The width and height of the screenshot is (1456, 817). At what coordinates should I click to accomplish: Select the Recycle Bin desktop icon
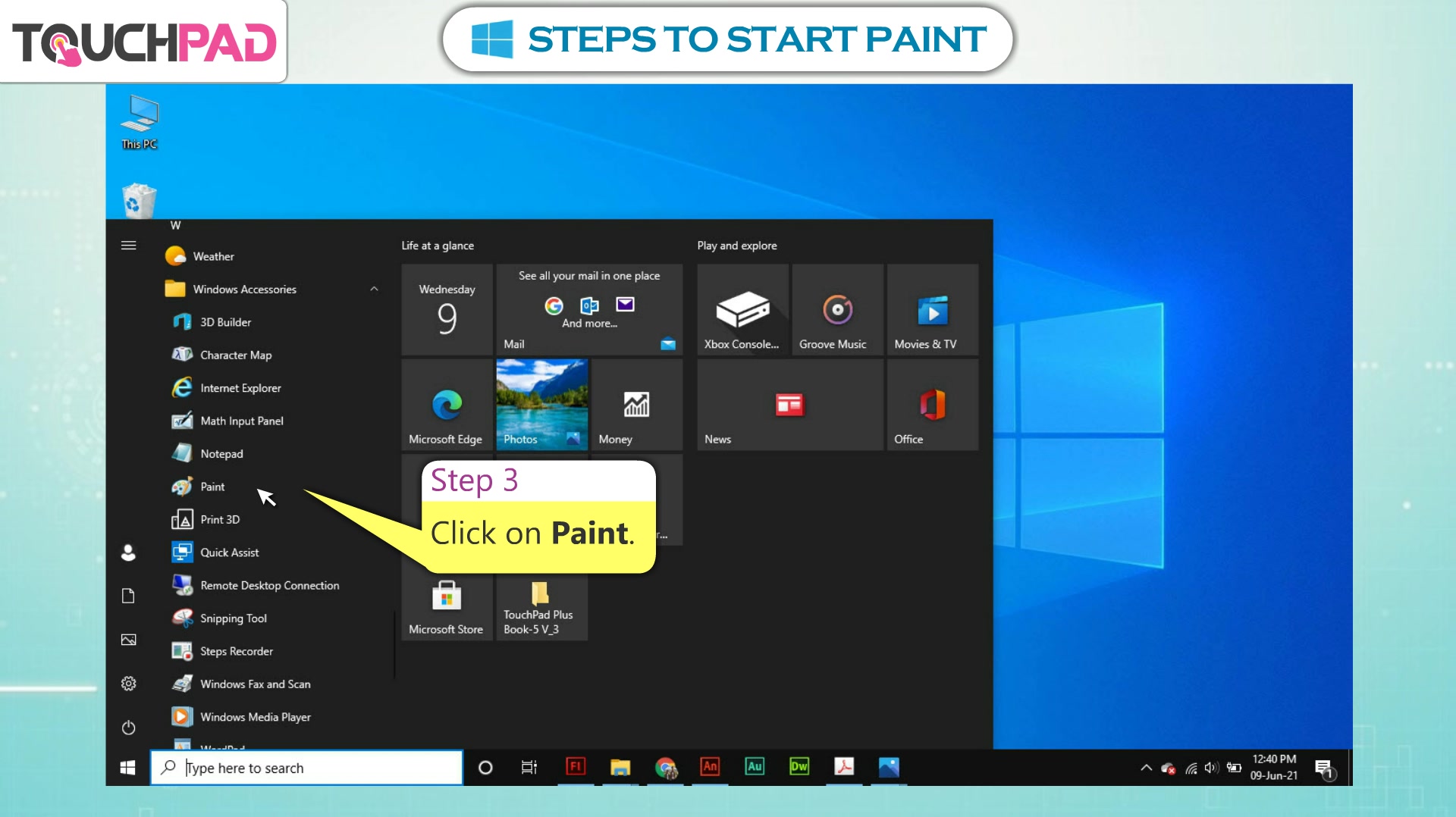tap(139, 201)
